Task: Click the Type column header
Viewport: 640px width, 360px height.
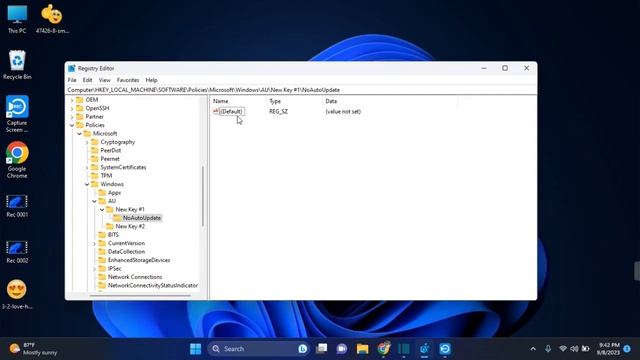Action: click(x=294, y=101)
